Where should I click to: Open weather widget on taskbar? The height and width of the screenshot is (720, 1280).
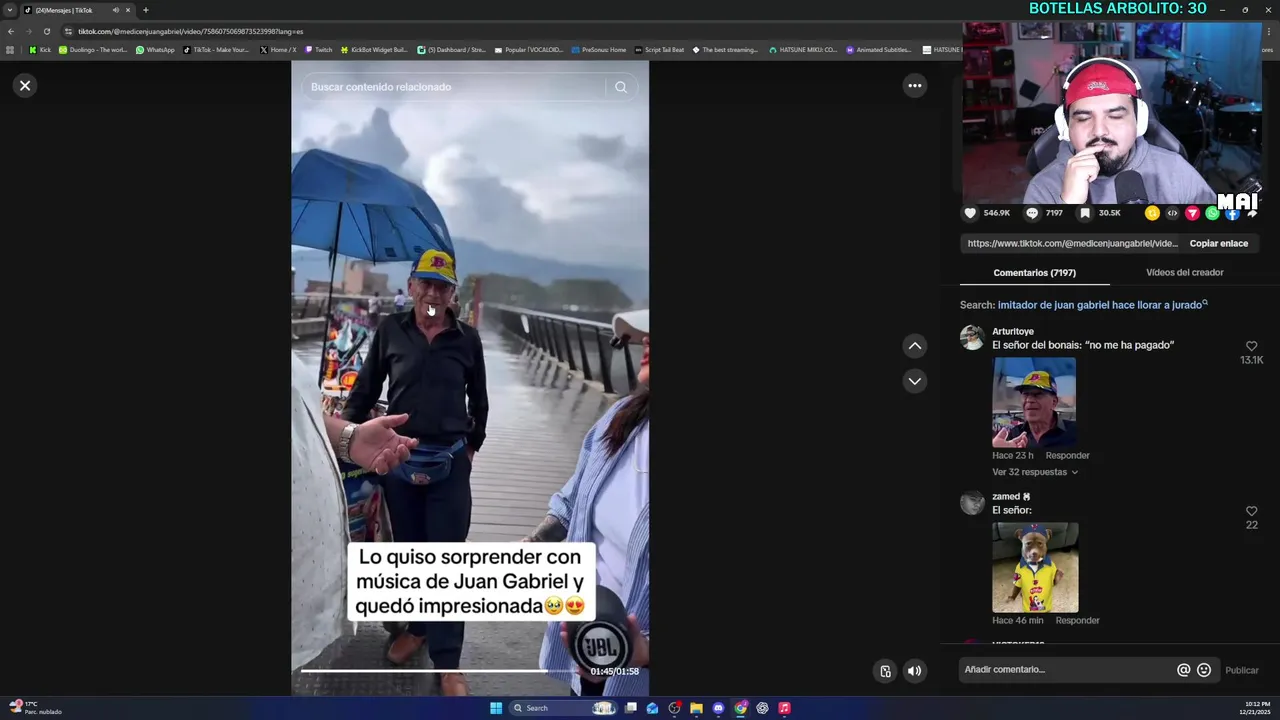click(x=35, y=708)
